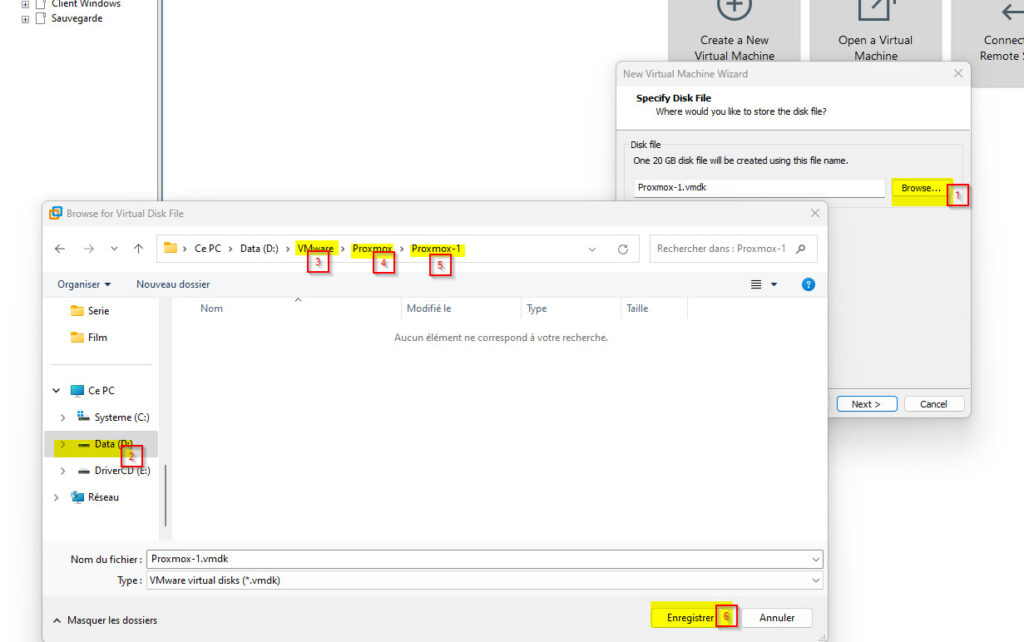
Task: Select Data (D:) in the address breadcrumb
Action: point(259,249)
